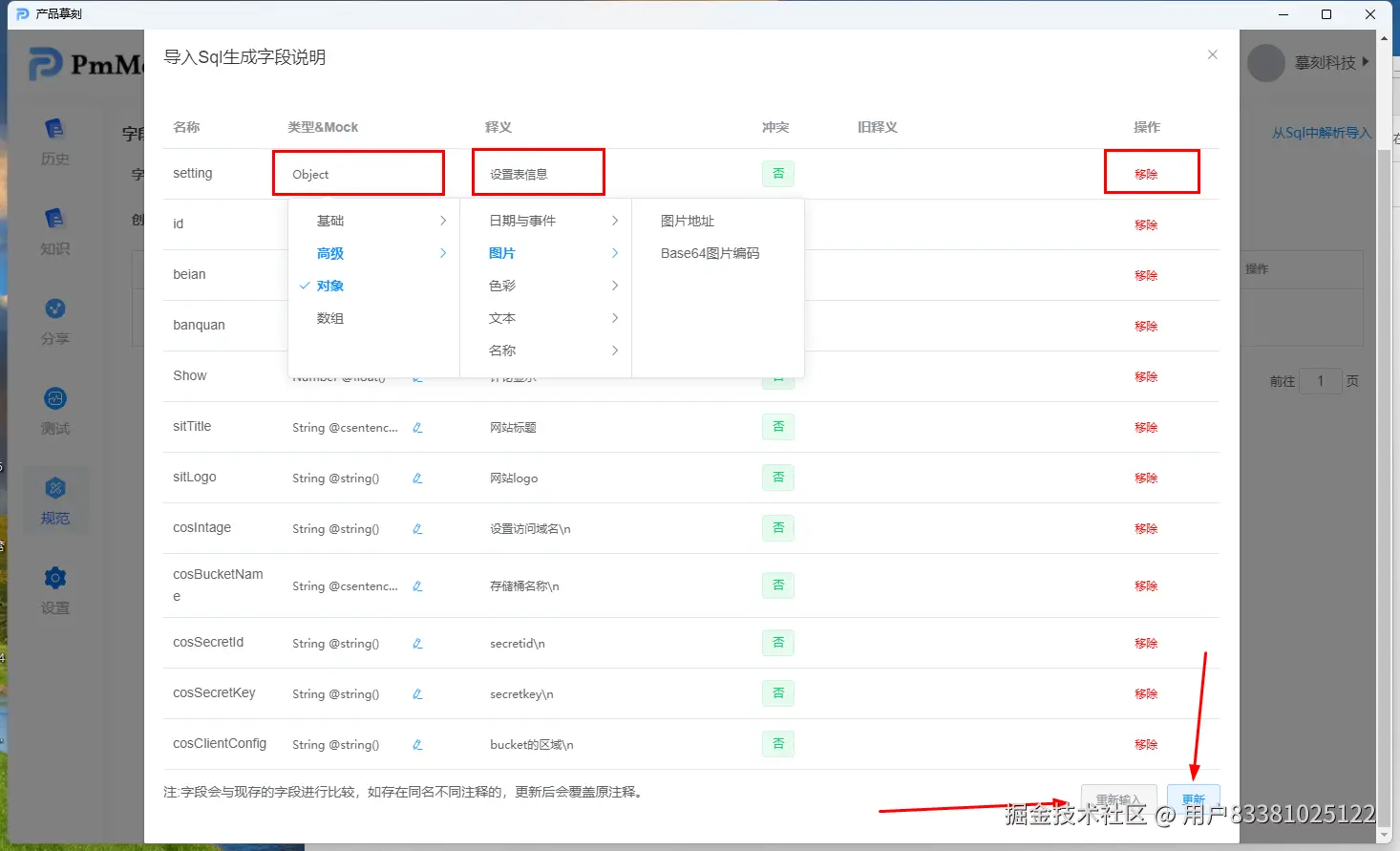1400x851 pixels.
Task: Open 摹刻科技 account dropdown arrow
Action: [1366, 62]
